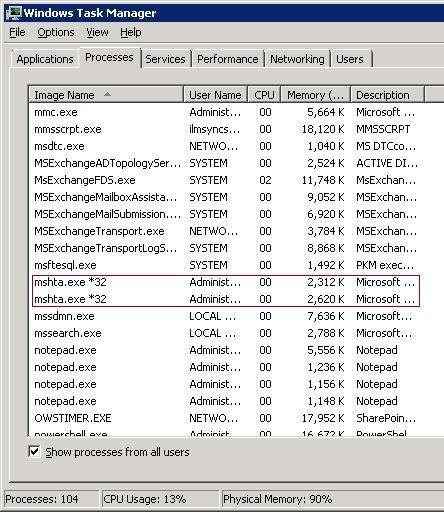Click the SharePoin... description cell
This screenshot has width=444, height=512.
coord(386,418)
